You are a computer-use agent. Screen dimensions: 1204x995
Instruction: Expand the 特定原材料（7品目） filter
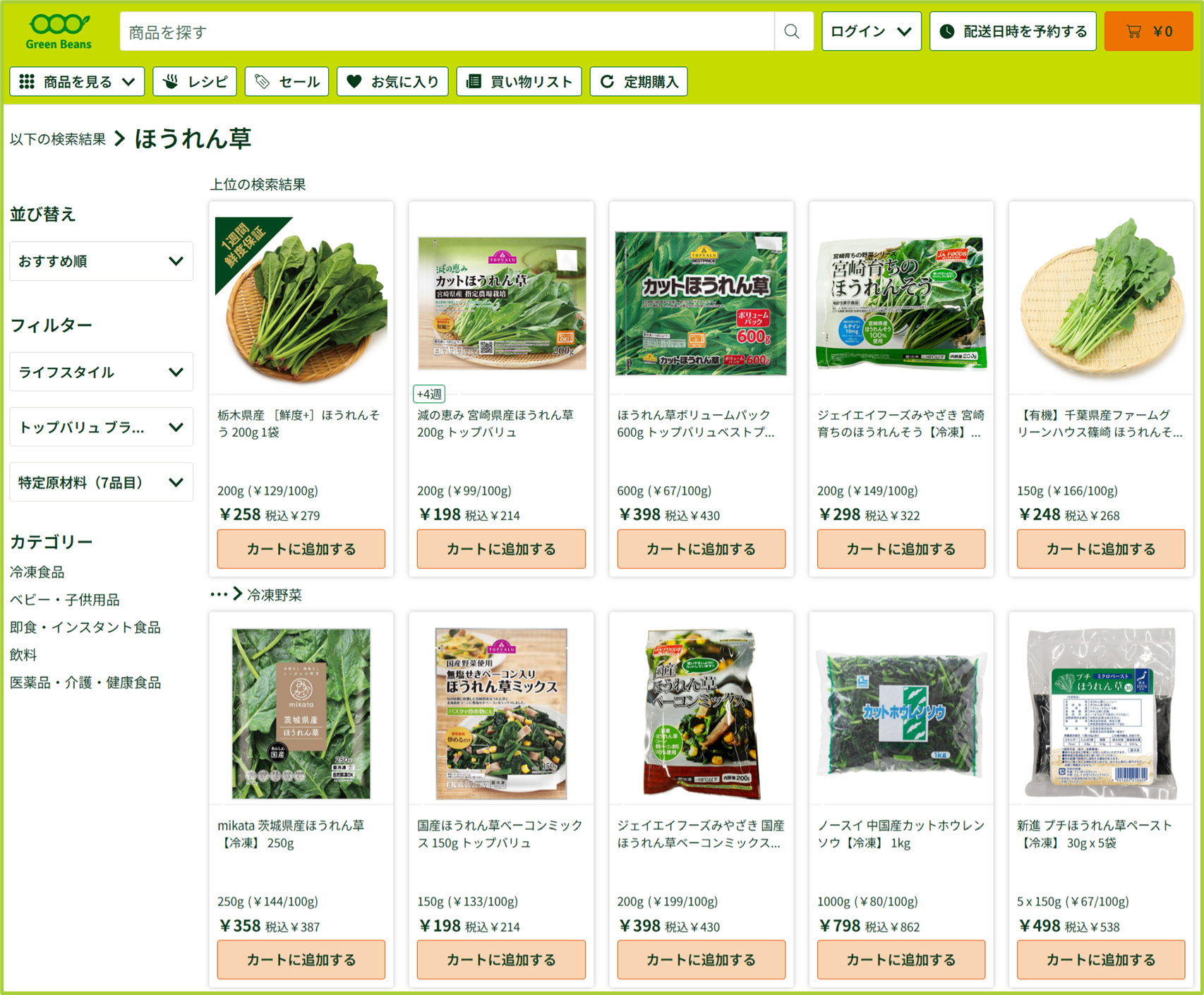coord(101,482)
